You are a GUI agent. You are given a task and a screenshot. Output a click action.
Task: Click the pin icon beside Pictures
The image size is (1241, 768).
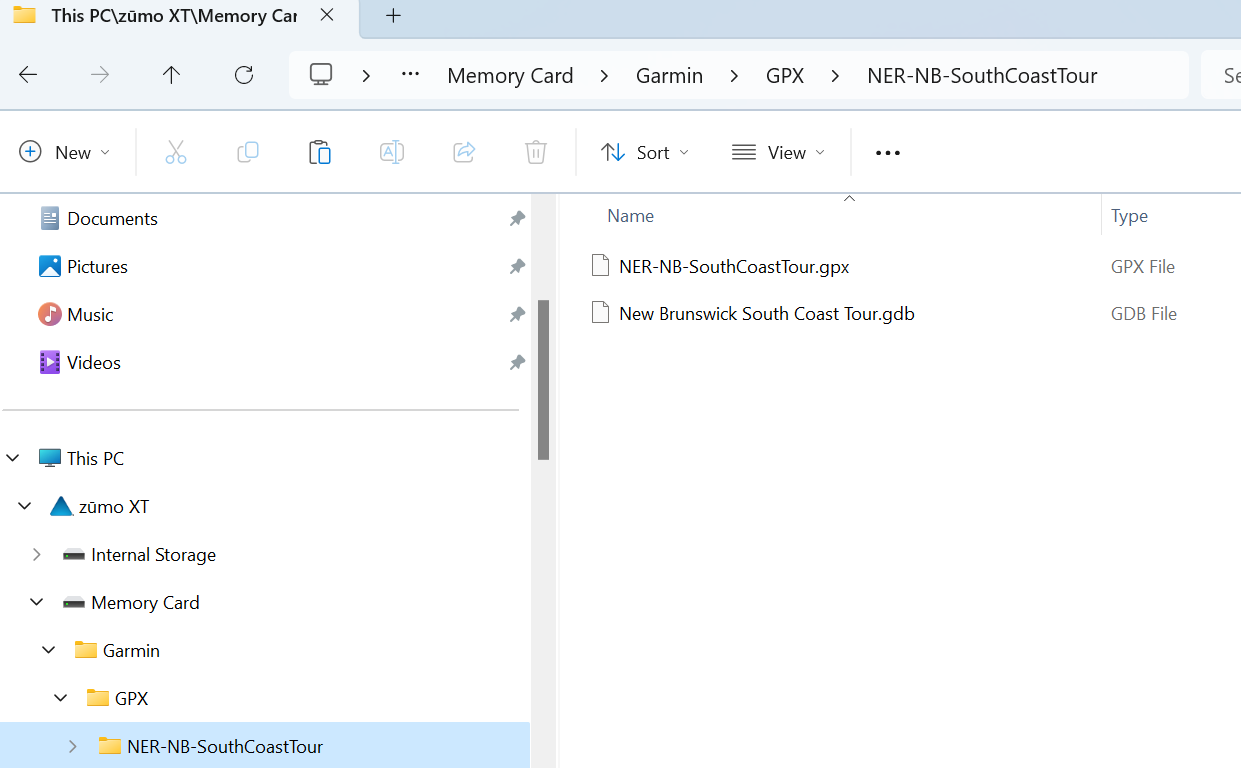(x=517, y=266)
